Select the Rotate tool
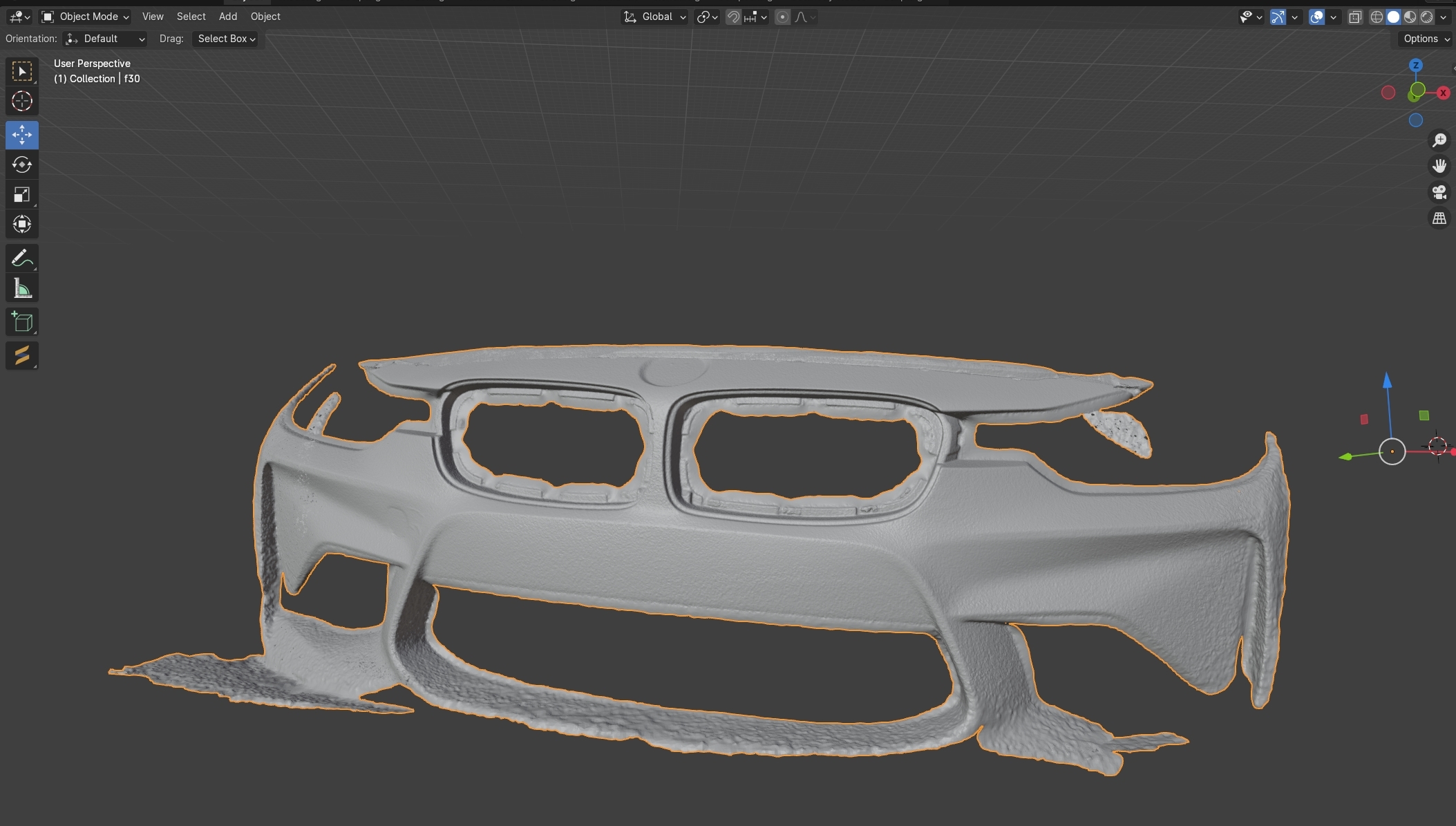Image resolution: width=1456 pixels, height=826 pixels. (22, 165)
